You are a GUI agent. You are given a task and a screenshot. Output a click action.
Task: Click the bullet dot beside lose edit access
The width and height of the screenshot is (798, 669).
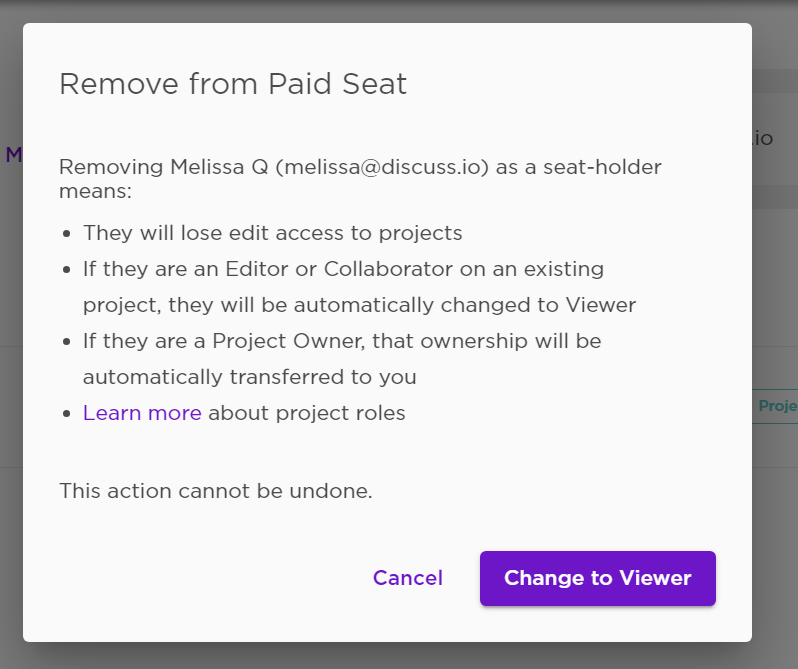click(66, 234)
